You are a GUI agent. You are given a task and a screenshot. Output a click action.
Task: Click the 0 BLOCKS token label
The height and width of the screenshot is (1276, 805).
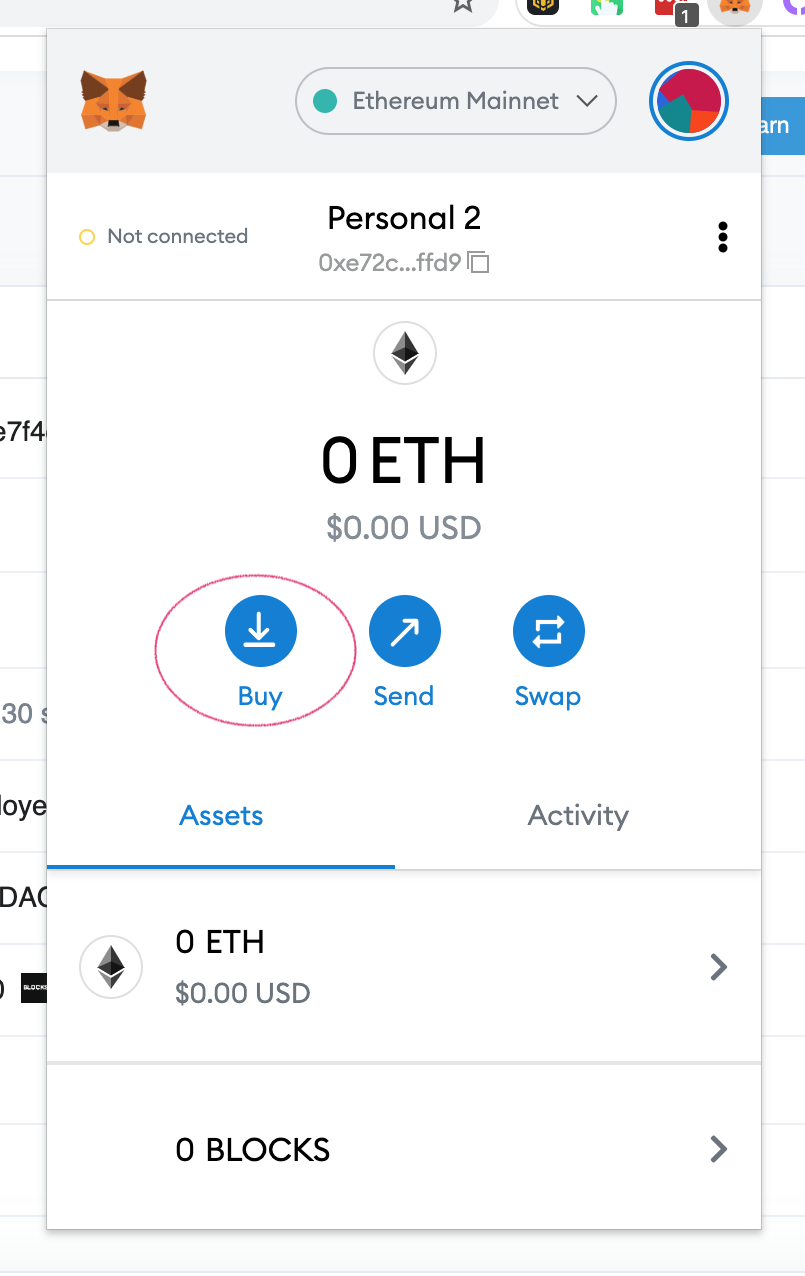pyautogui.click(x=252, y=1150)
